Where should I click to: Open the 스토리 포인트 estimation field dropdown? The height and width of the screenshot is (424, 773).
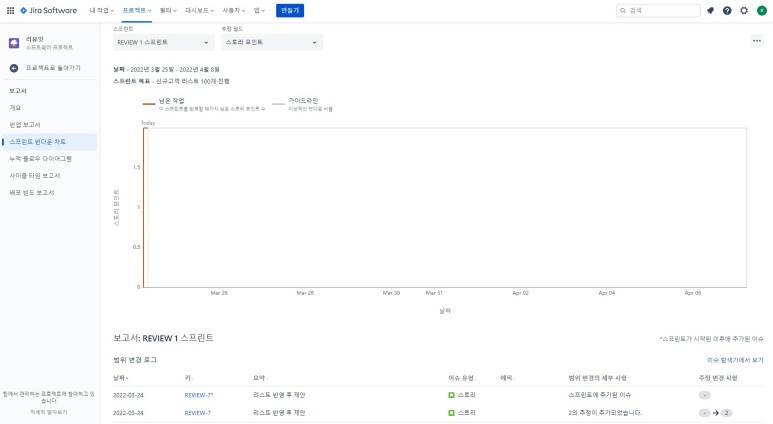(272, 43)
